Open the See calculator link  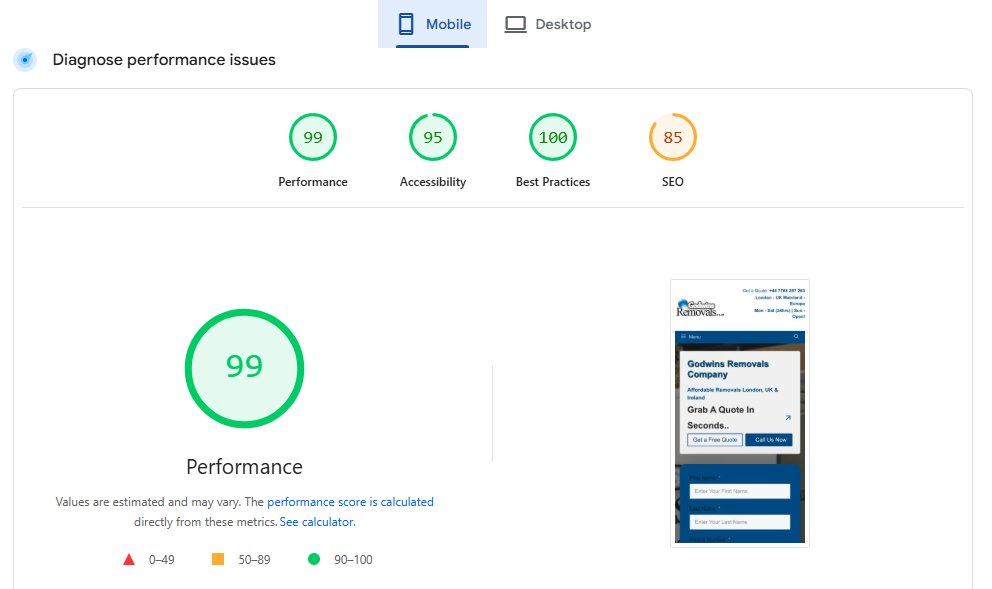pos(316,521)
